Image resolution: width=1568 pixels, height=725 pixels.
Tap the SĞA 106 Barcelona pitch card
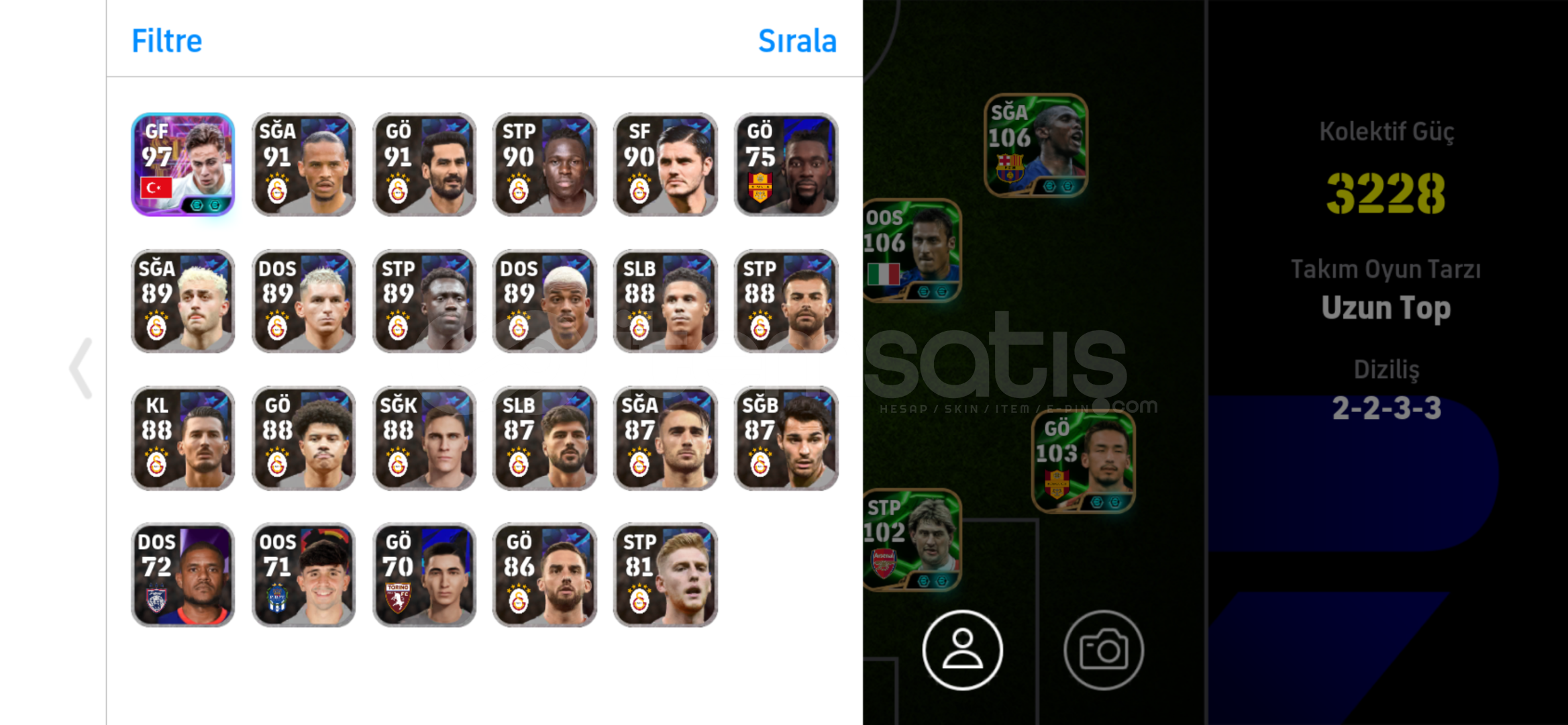tap(1035, 145)
